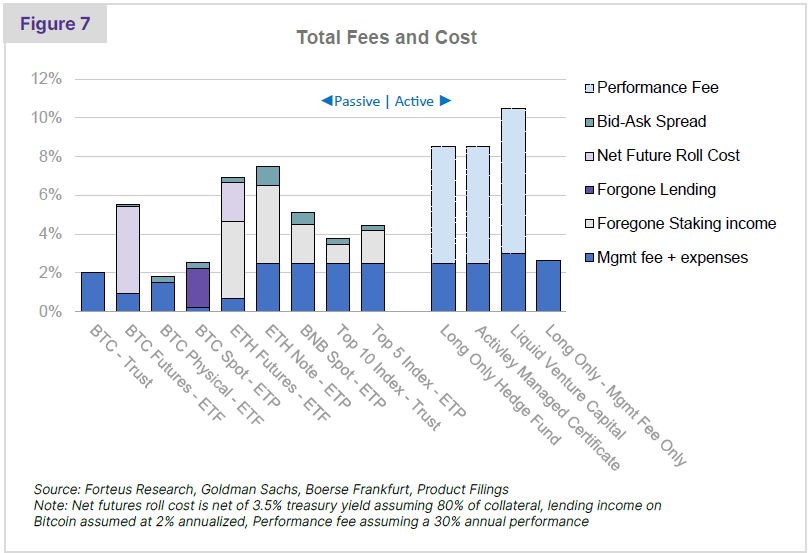Image resolution: width=808 pixels, height=553 pixels.
Task: Click the 'Source: Forteus Research' footnote line
Action: click(x=271, y=489)
